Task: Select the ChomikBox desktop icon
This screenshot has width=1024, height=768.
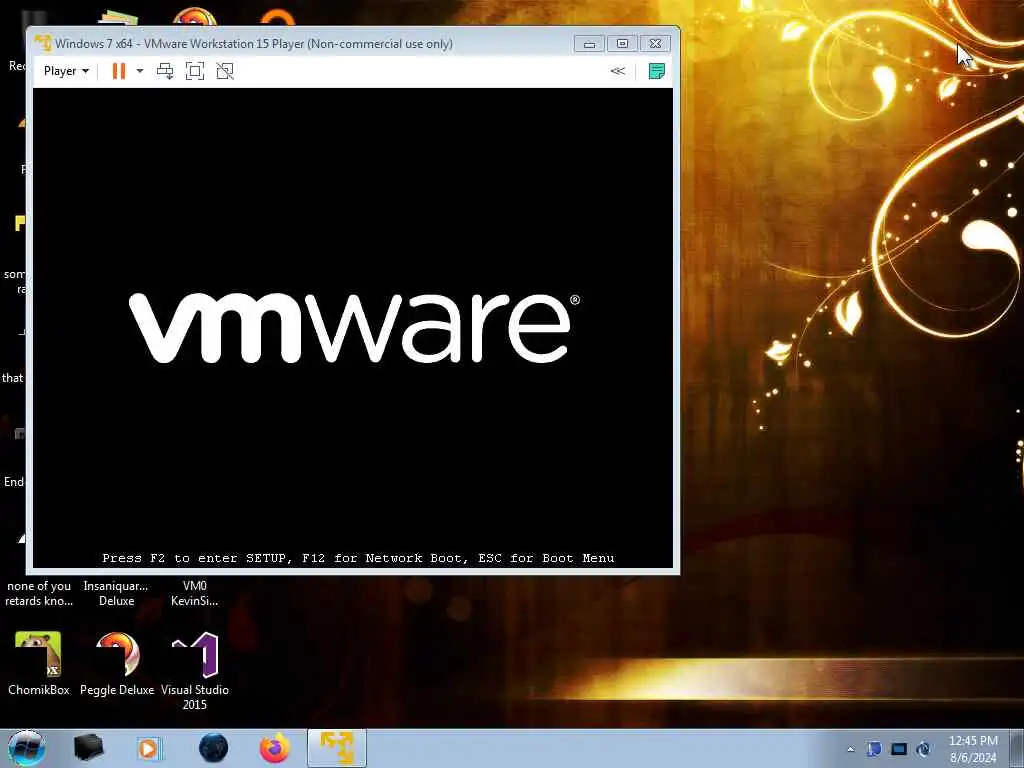Action: 39,664
